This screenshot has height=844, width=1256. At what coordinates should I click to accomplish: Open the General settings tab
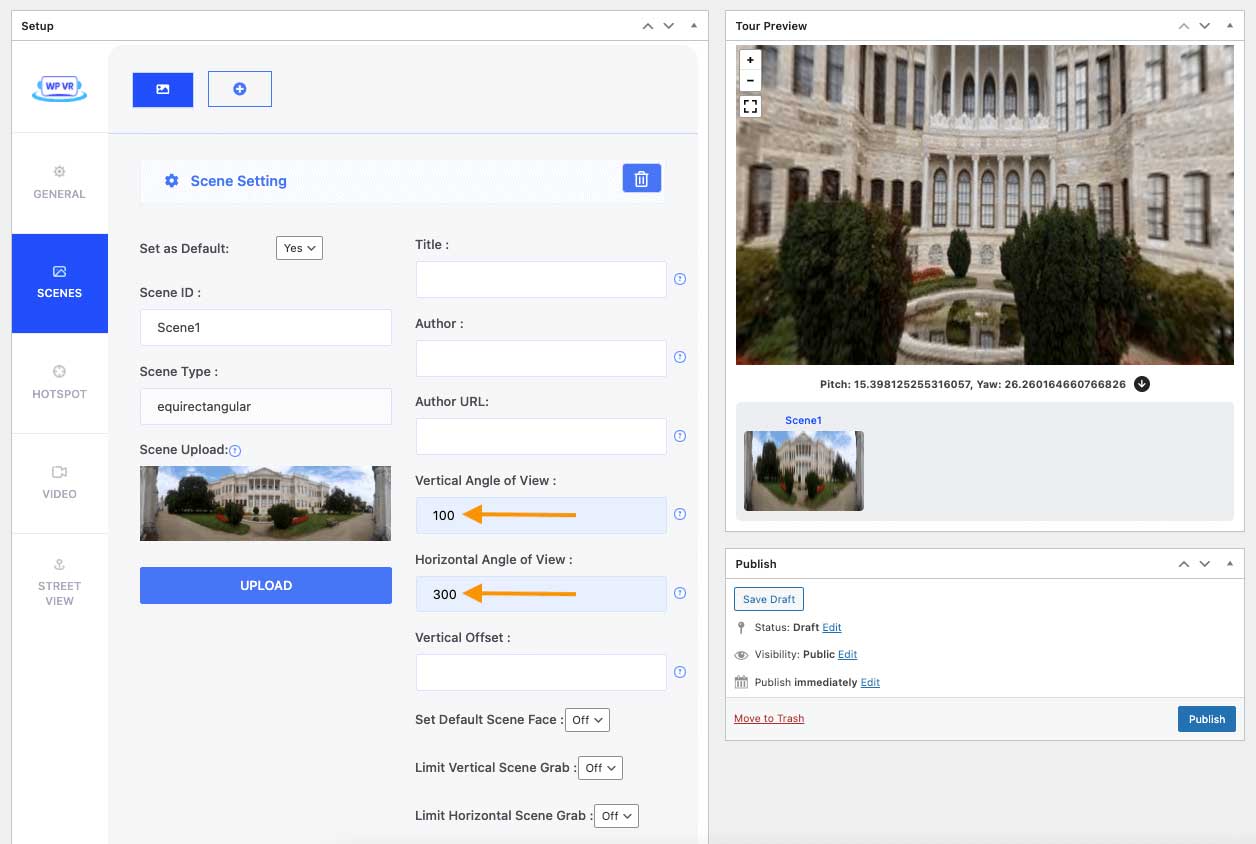tap(59, 182)
